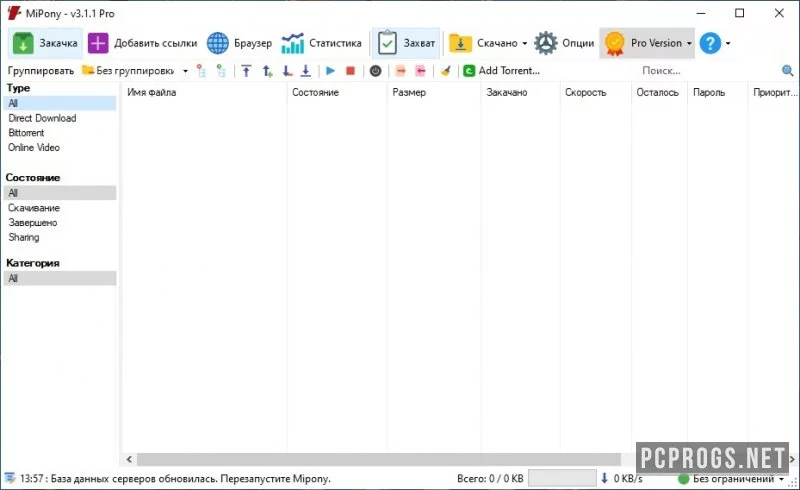The width and height of the screenshot is (800, 490).
Task: Expand the Pro Version dropdown arrow
Action: 689,43
